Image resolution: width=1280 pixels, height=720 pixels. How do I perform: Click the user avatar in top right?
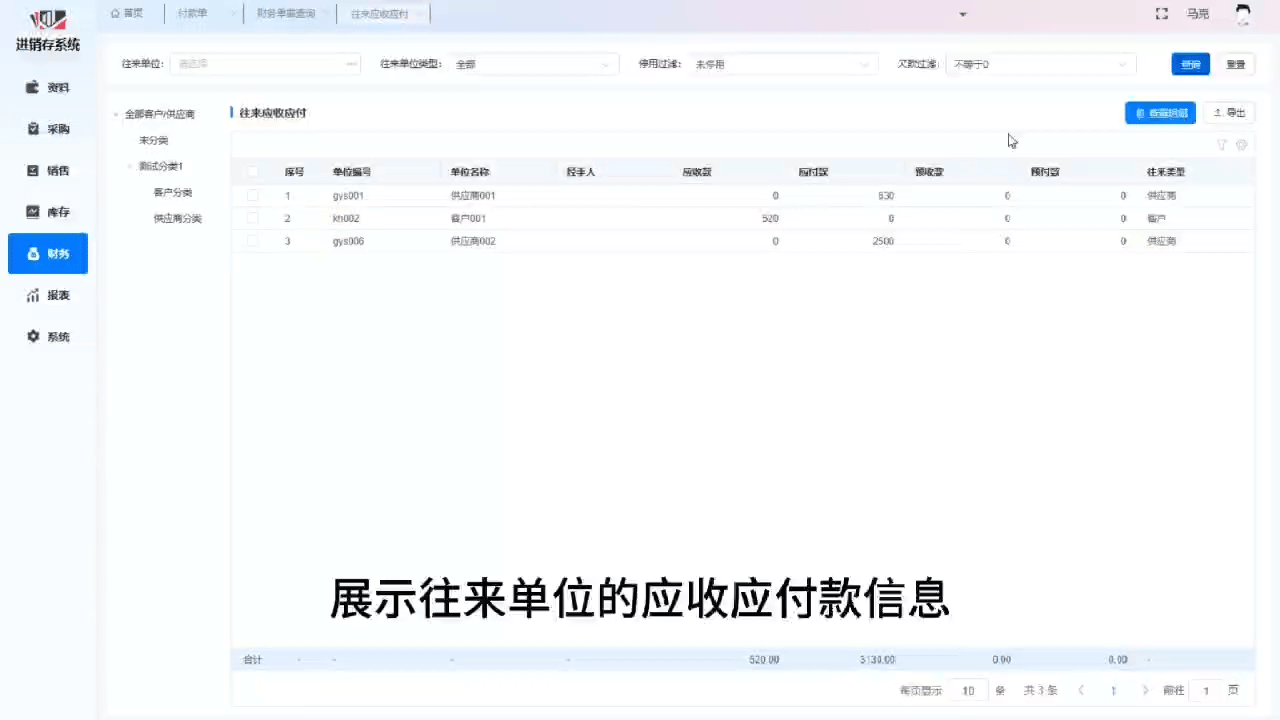[x=1243, y=14]
